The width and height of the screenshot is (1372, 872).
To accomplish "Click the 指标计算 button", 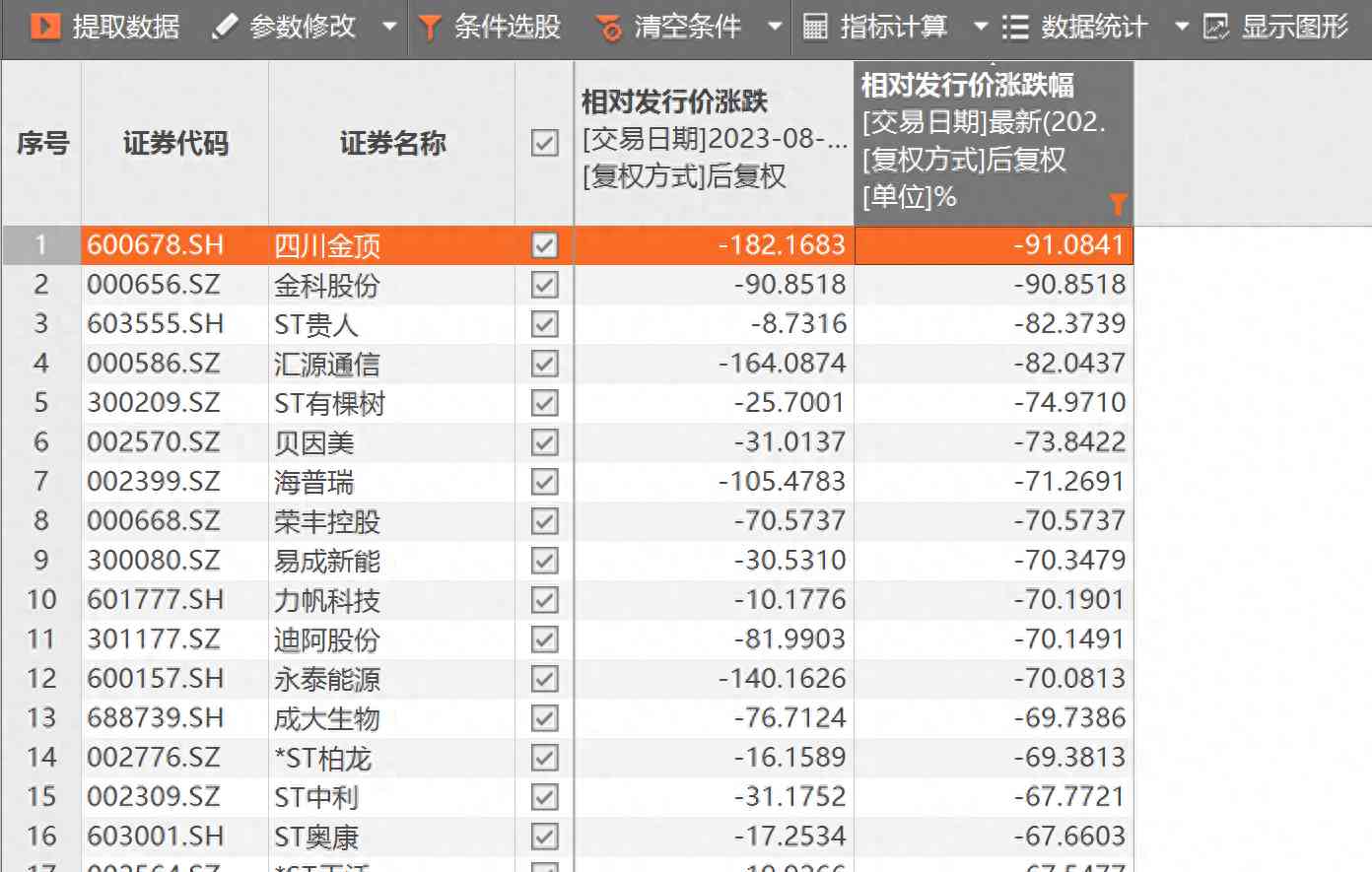I will (875, 27).
